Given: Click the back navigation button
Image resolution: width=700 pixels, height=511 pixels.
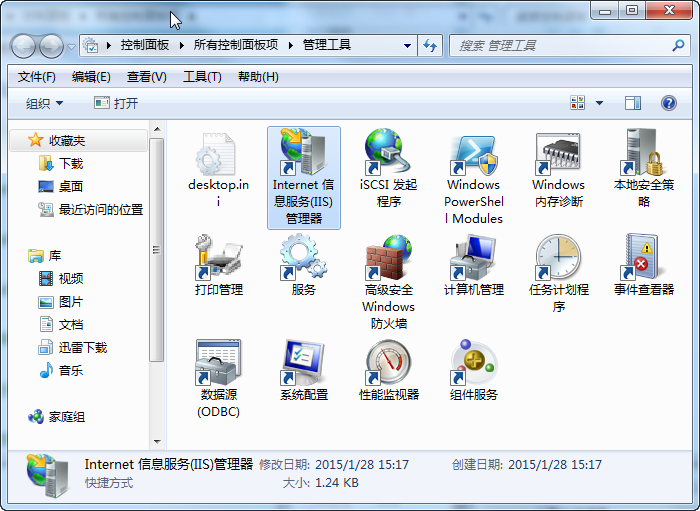Looking at the screenshot, I should (x=26, y=46).
